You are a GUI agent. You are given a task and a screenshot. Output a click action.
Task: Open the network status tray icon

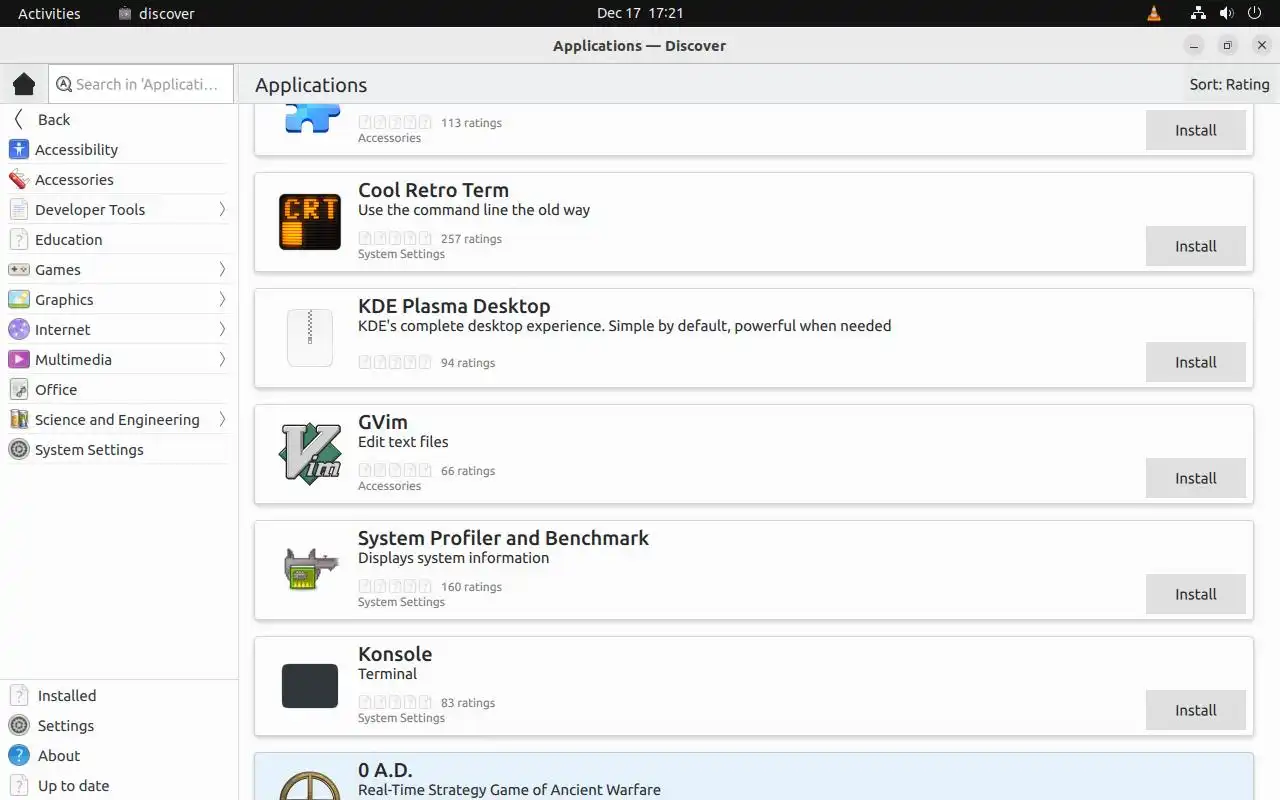(x=1198, y=13)
